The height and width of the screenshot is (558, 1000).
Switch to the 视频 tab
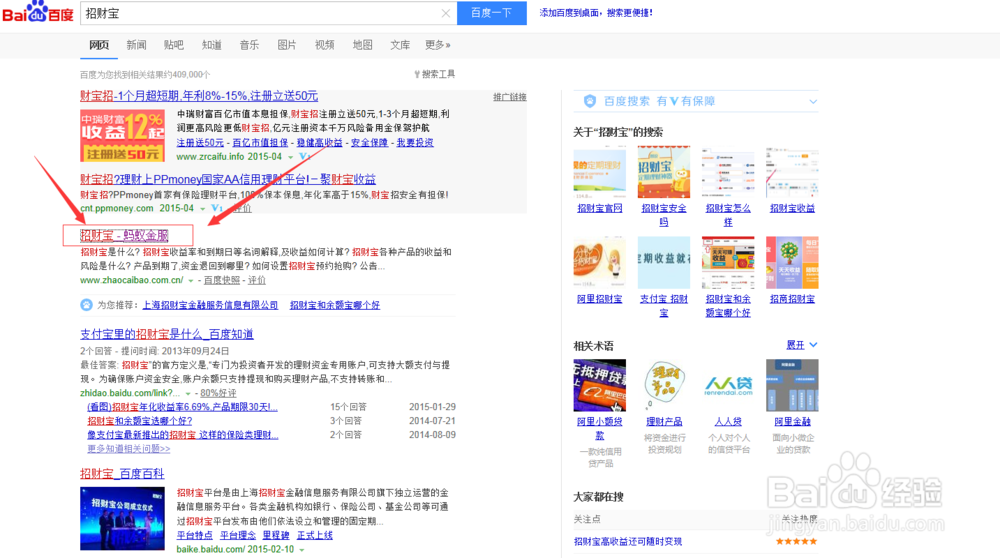325,45
